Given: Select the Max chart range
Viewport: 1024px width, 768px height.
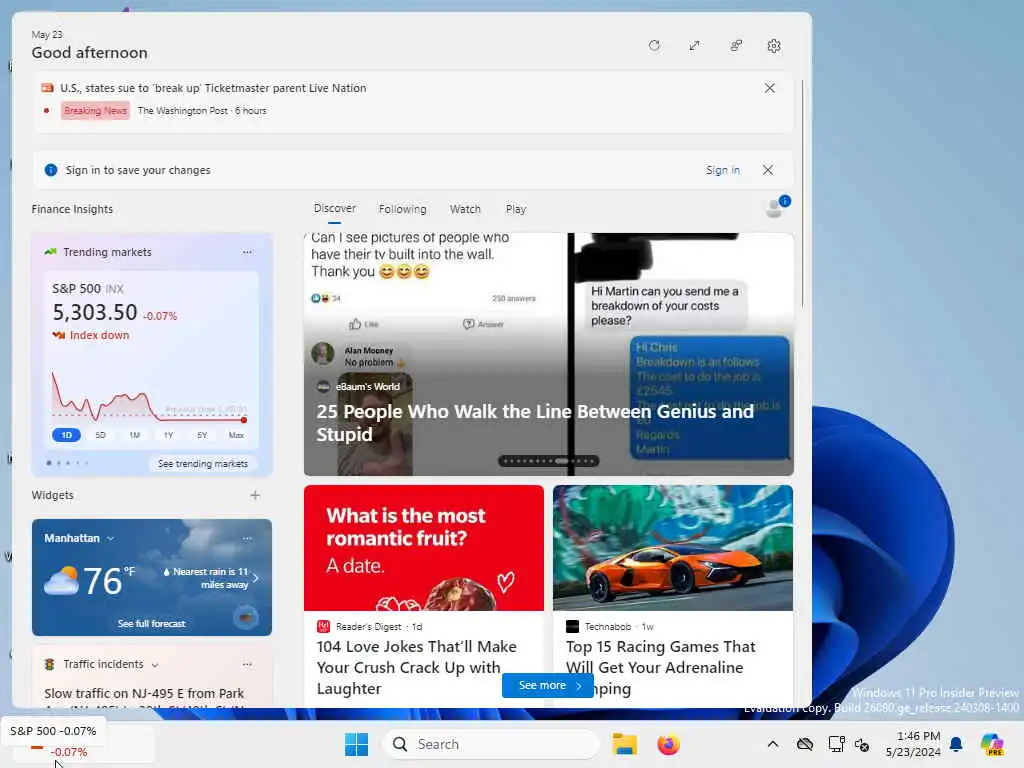Looking at the screenshot, I should click(236, 435).
